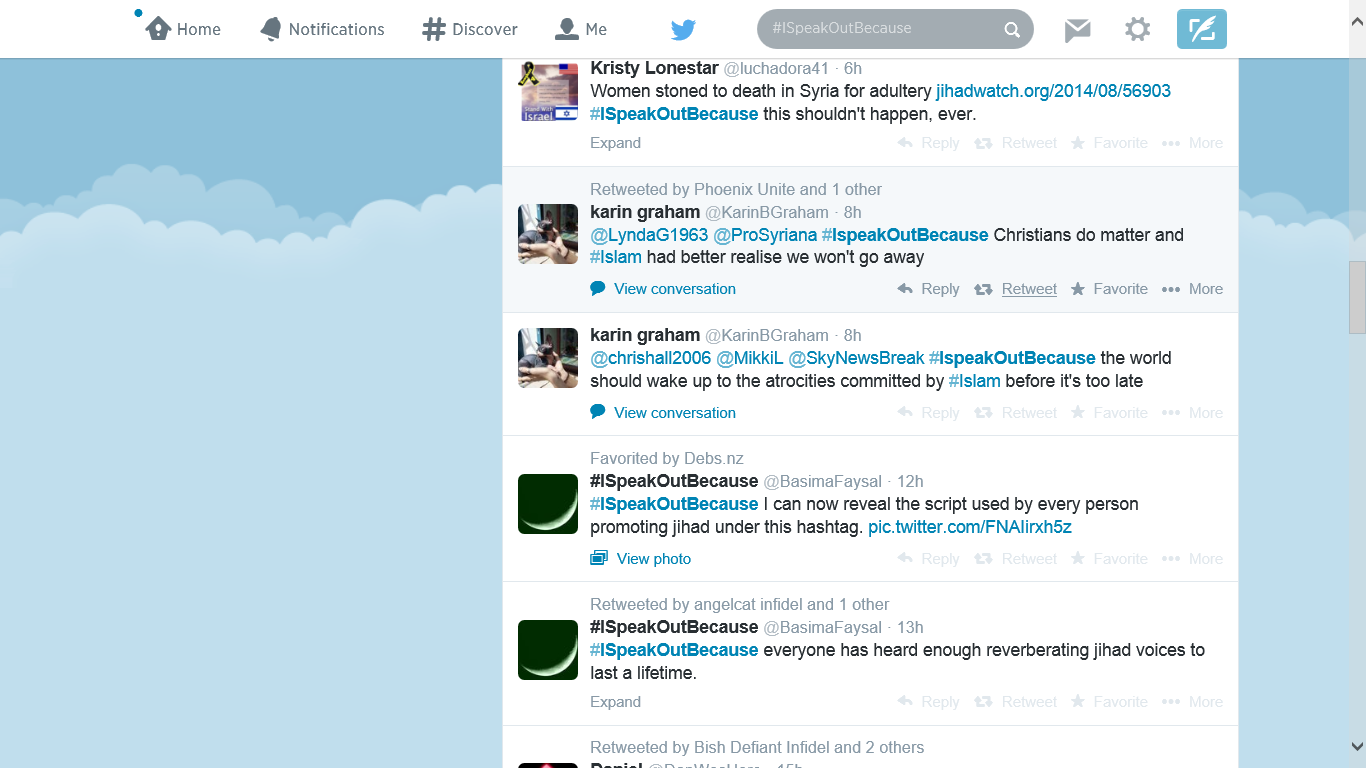Open 'Favorited by Debs.nz' link
The image size is (1366, 768).
click(667, 459)
